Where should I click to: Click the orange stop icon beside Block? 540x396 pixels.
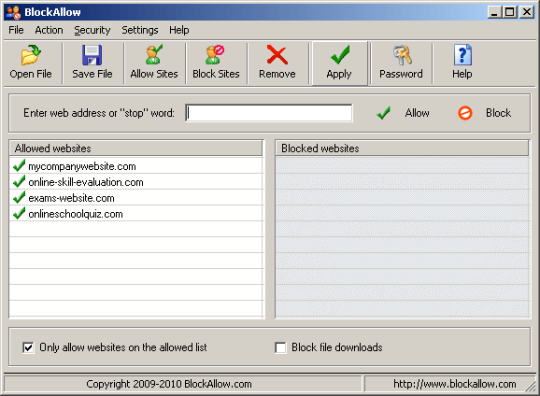(465, 113)
